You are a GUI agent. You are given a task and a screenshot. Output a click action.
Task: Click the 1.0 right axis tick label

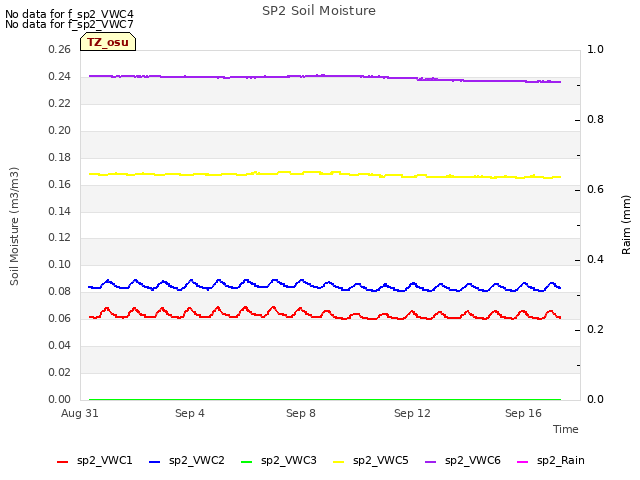point(595,49)
